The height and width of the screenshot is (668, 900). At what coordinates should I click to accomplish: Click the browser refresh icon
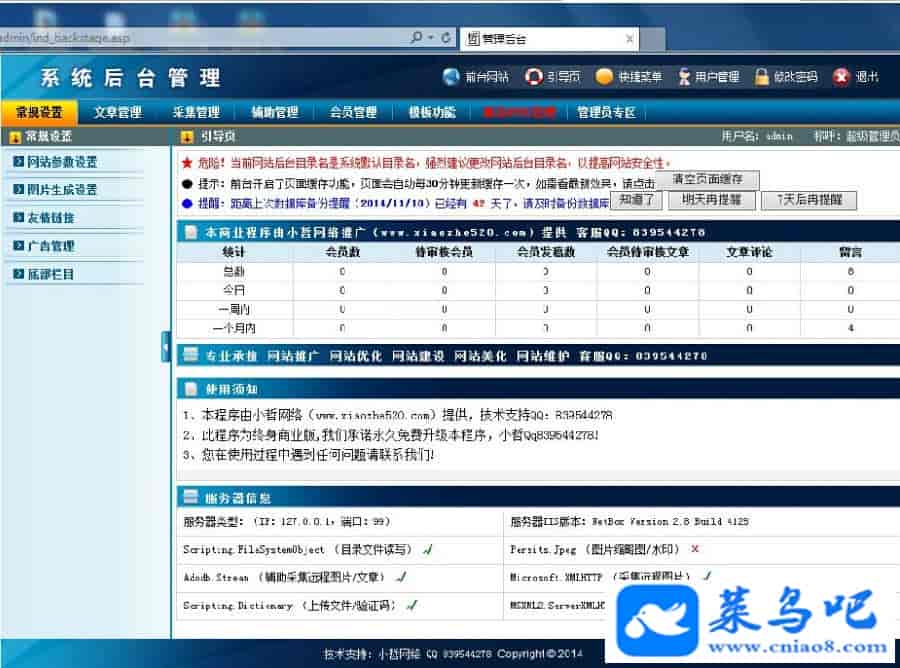445,38
